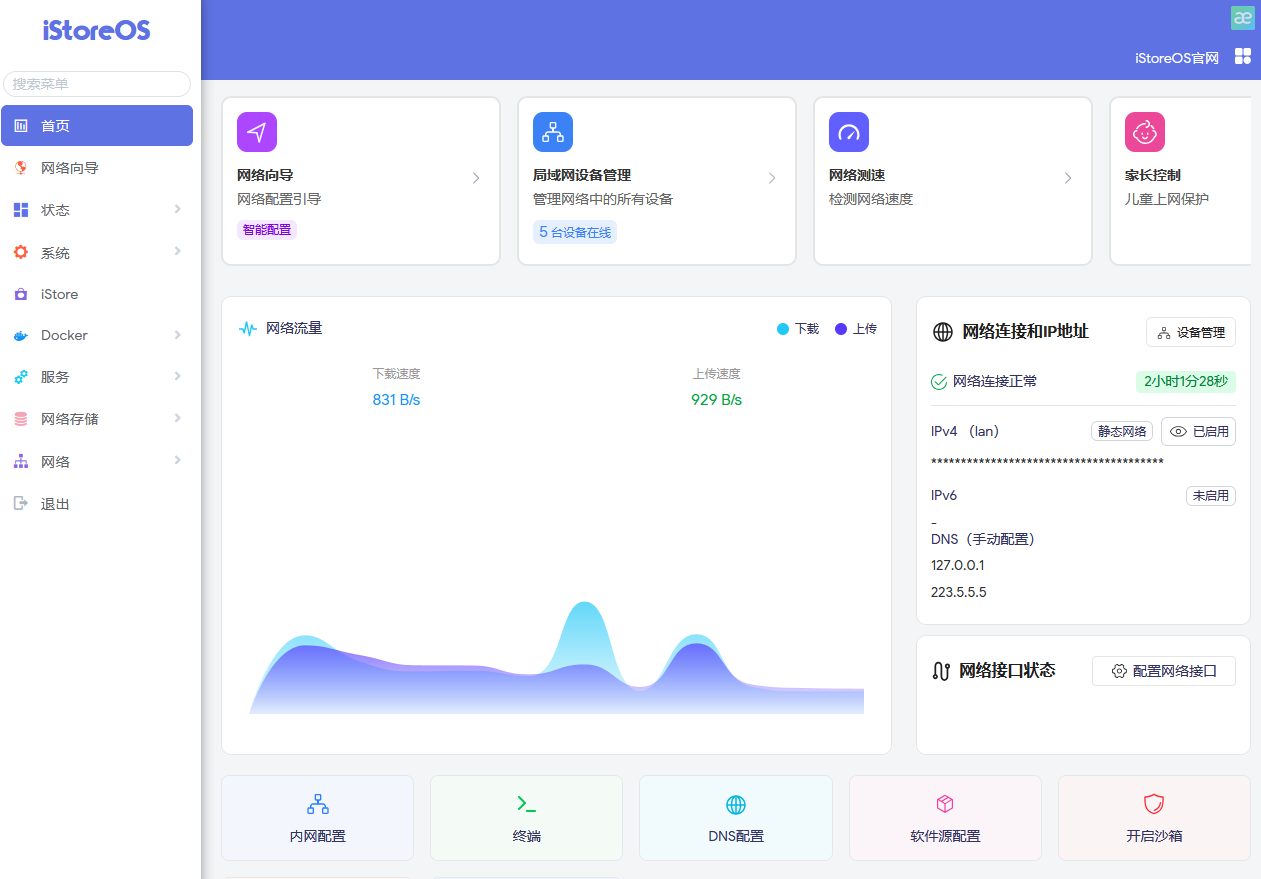The image size is (1261, 879).
Task: Expand the Docker sidebar submenu
Action: click(97, 336)
